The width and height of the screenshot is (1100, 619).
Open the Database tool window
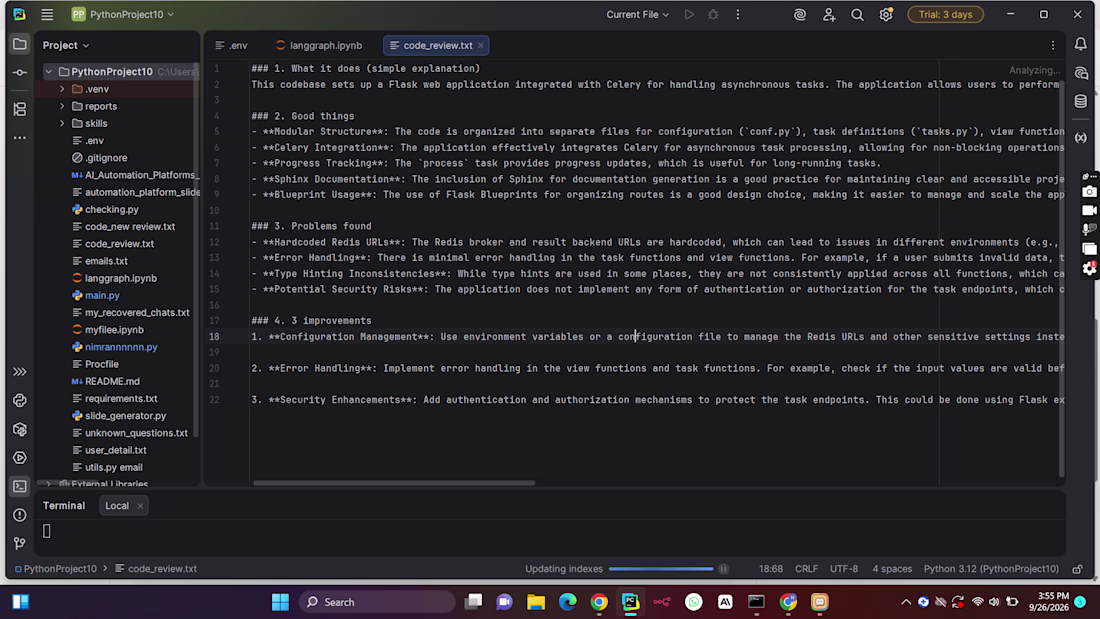1080,102
